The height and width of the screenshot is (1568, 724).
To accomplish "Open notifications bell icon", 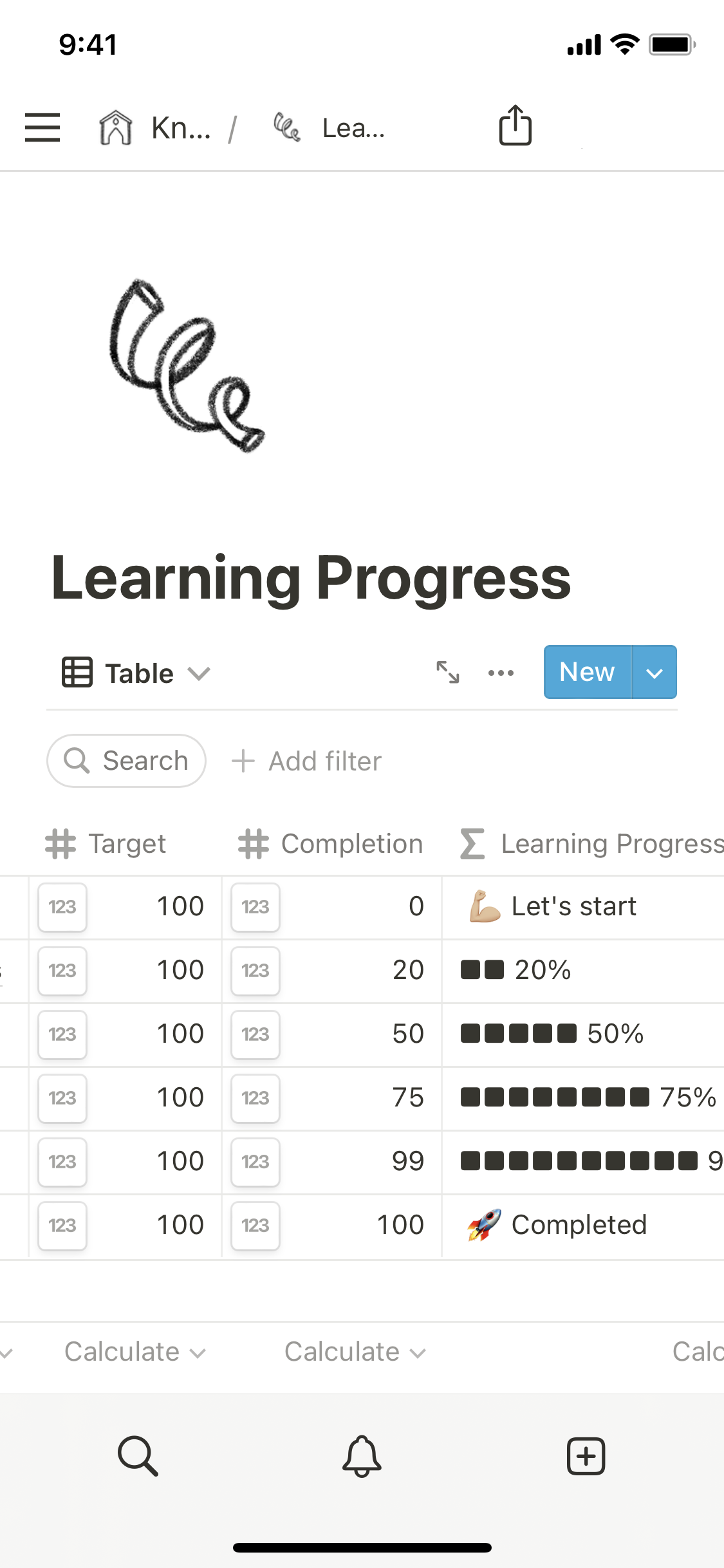I will click(x=362, y=1455).
